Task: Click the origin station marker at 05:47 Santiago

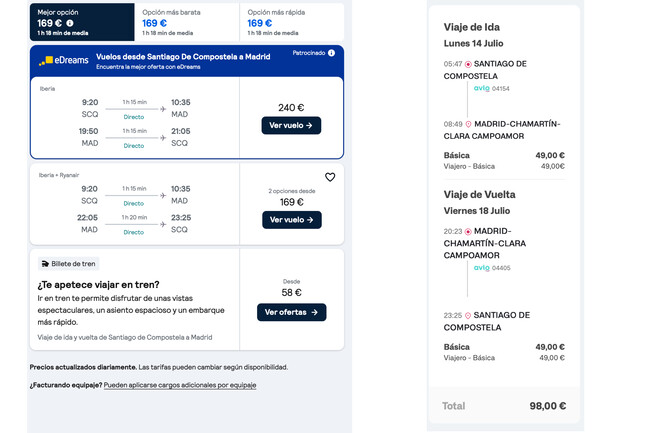Action: [x=468, y=64]
